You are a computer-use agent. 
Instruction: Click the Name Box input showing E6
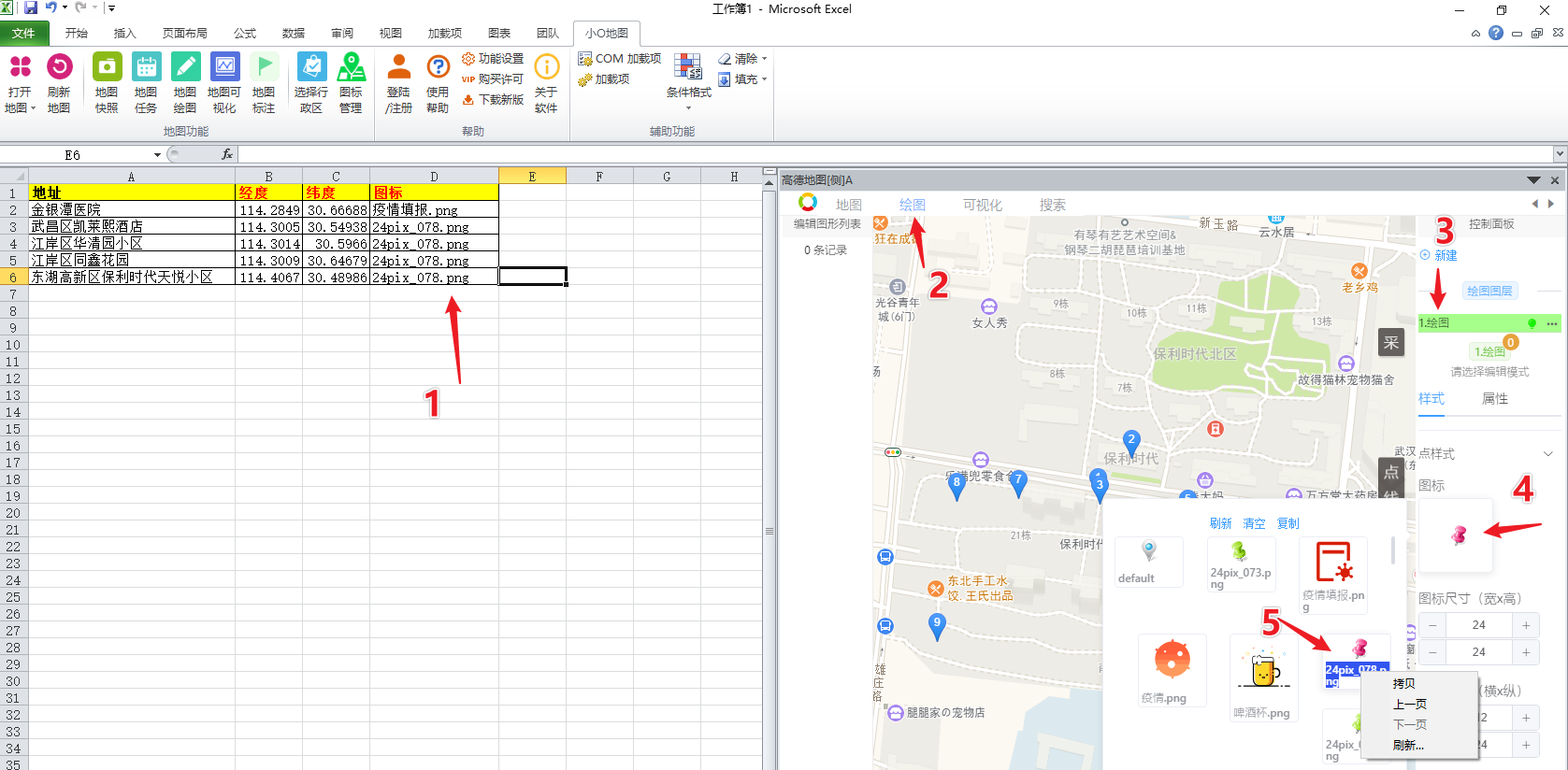click(x=73, y=155)
